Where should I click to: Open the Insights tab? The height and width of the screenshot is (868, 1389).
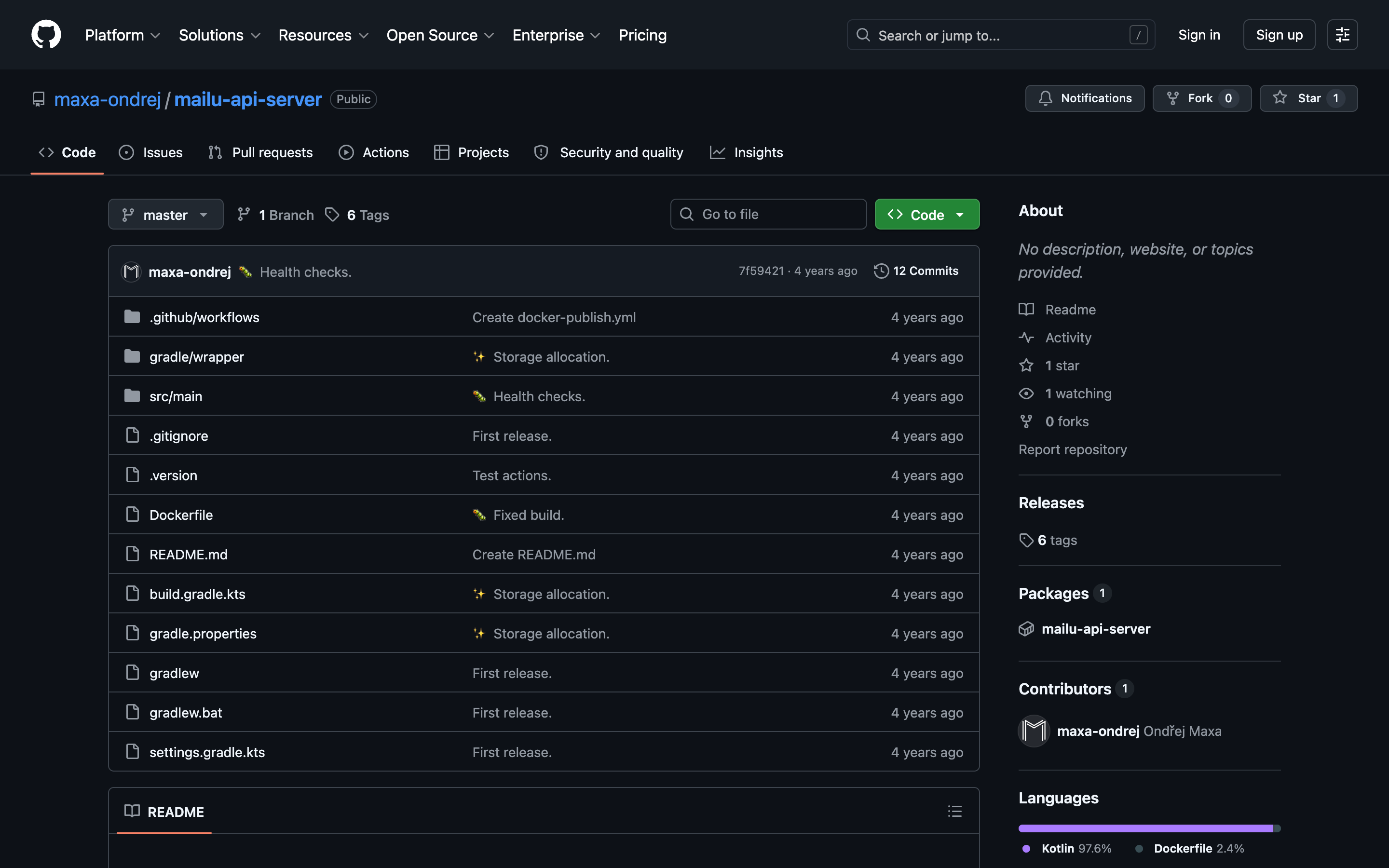(x=746, y=152)
